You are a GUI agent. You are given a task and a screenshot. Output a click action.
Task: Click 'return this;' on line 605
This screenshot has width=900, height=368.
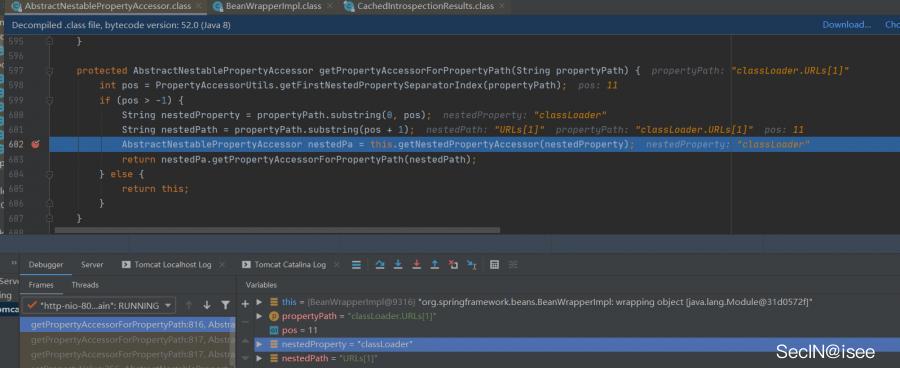[155, 189]
